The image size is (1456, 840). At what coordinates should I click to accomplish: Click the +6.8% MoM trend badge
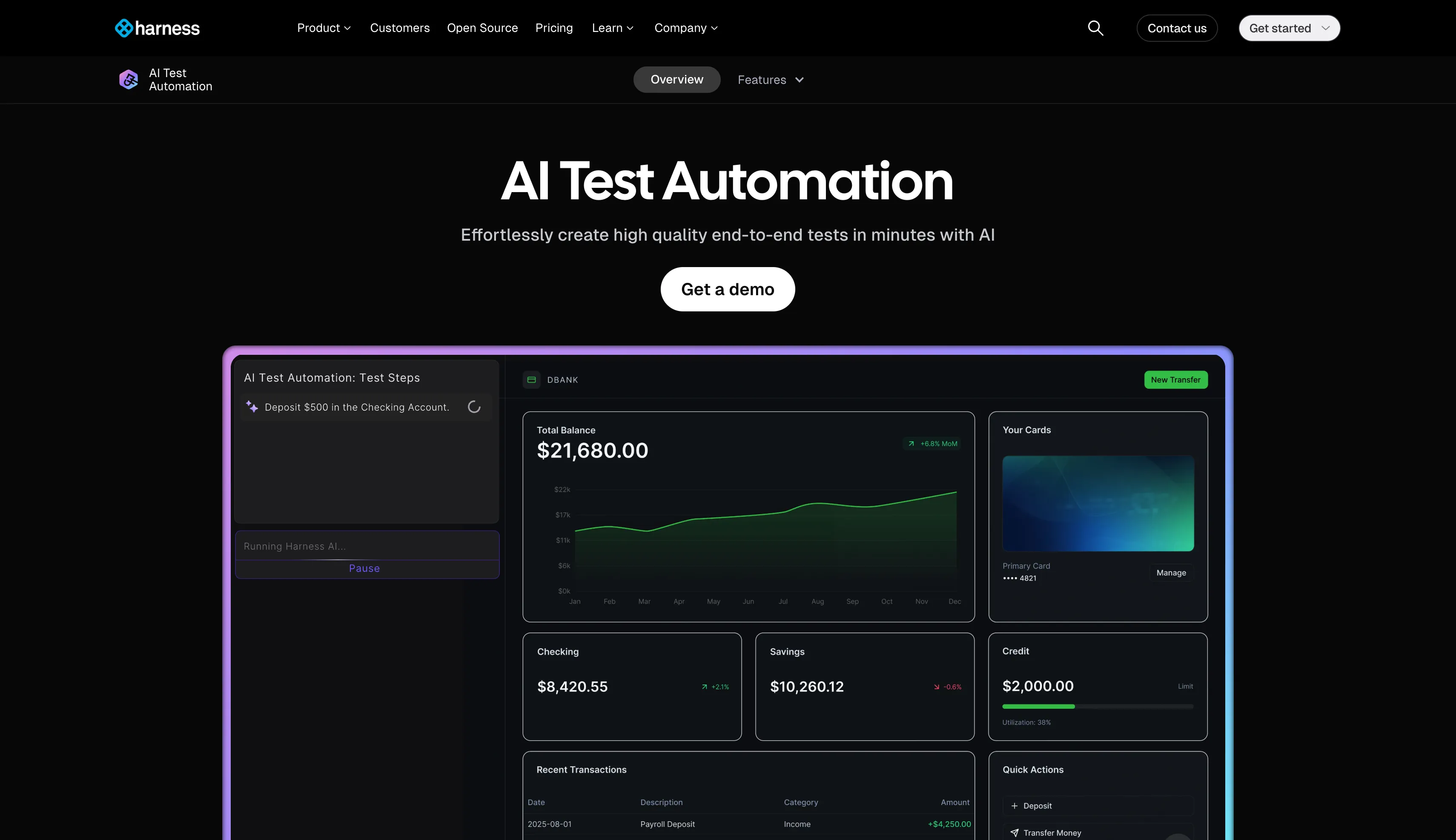coord(932,444)
